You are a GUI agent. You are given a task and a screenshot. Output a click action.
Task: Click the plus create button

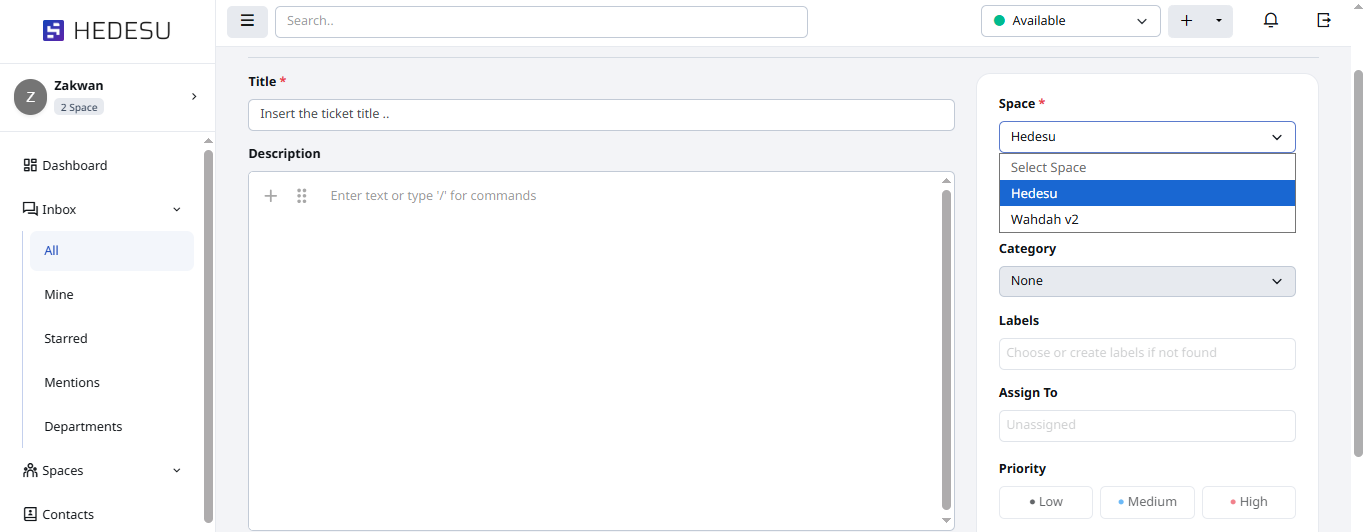(1186, 21)
